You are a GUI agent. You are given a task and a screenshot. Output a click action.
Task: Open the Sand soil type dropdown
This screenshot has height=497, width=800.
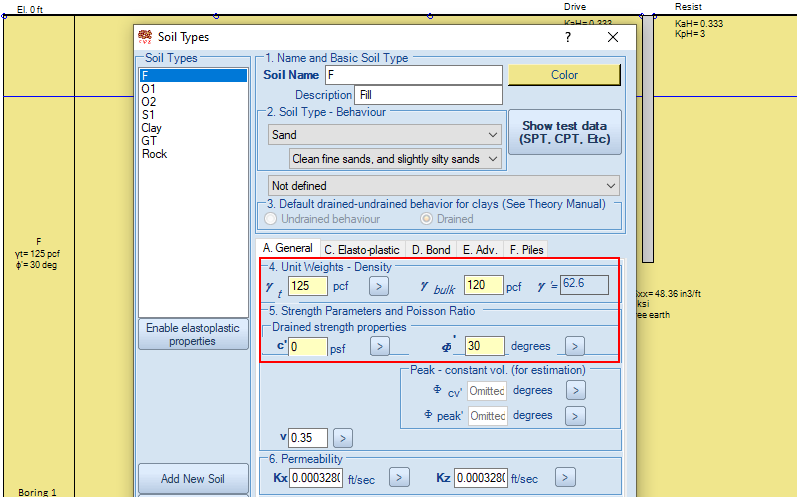point(385,135)
